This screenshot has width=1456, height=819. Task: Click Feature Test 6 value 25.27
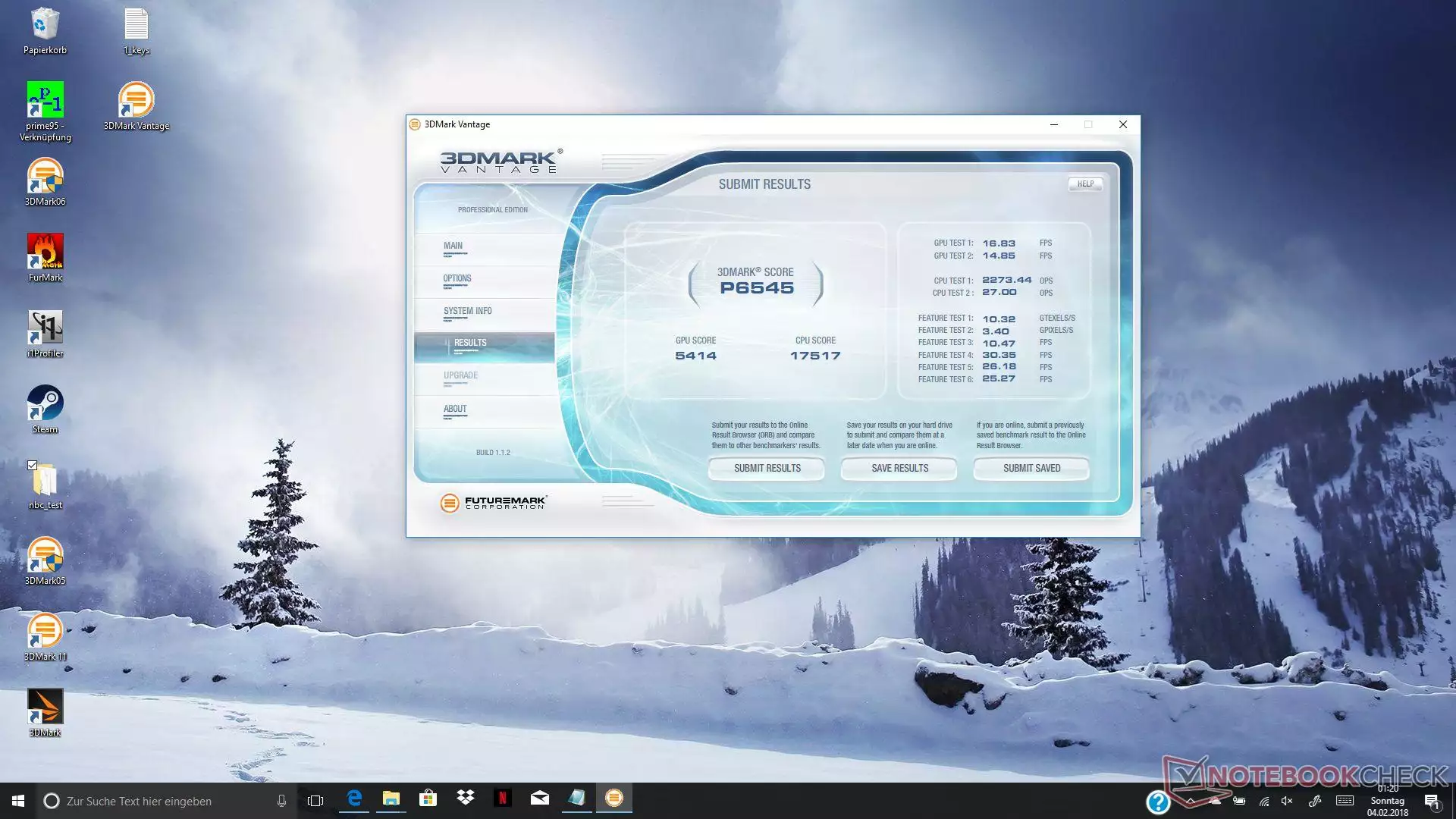(999, 378)
